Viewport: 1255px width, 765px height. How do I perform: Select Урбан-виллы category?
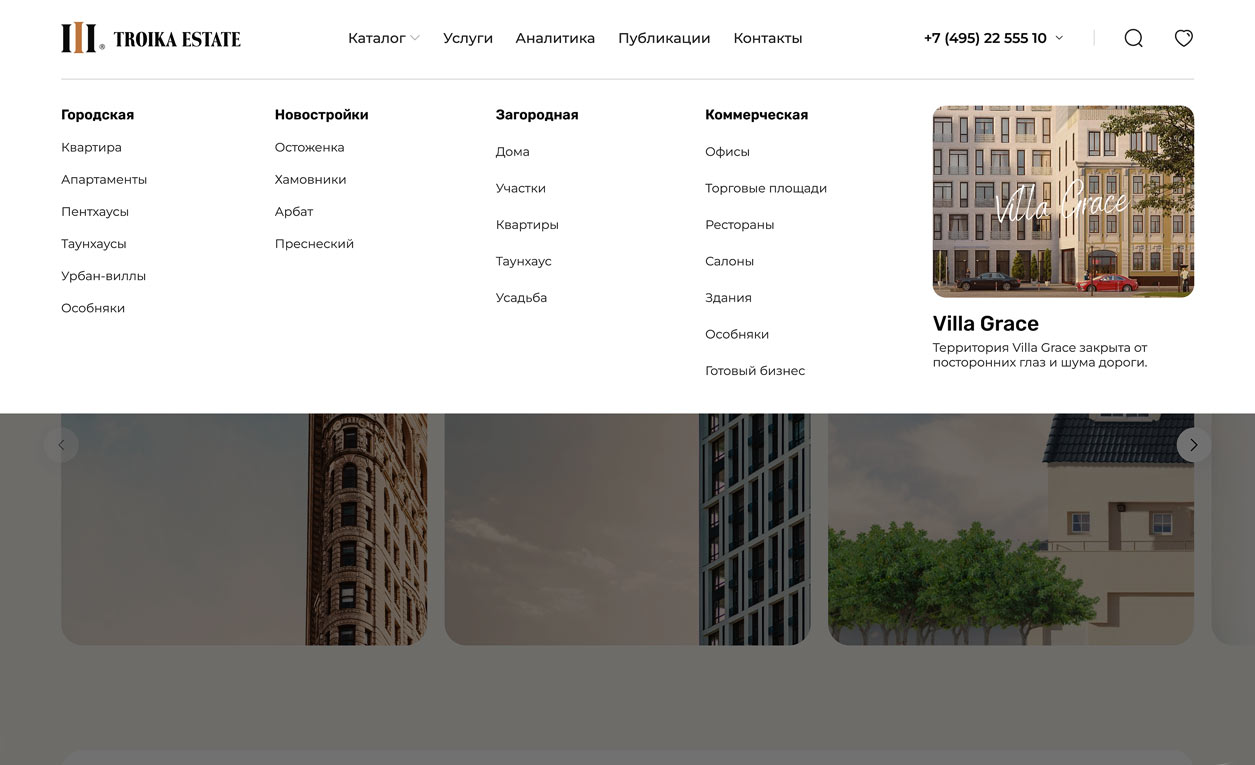pos(103,276)
